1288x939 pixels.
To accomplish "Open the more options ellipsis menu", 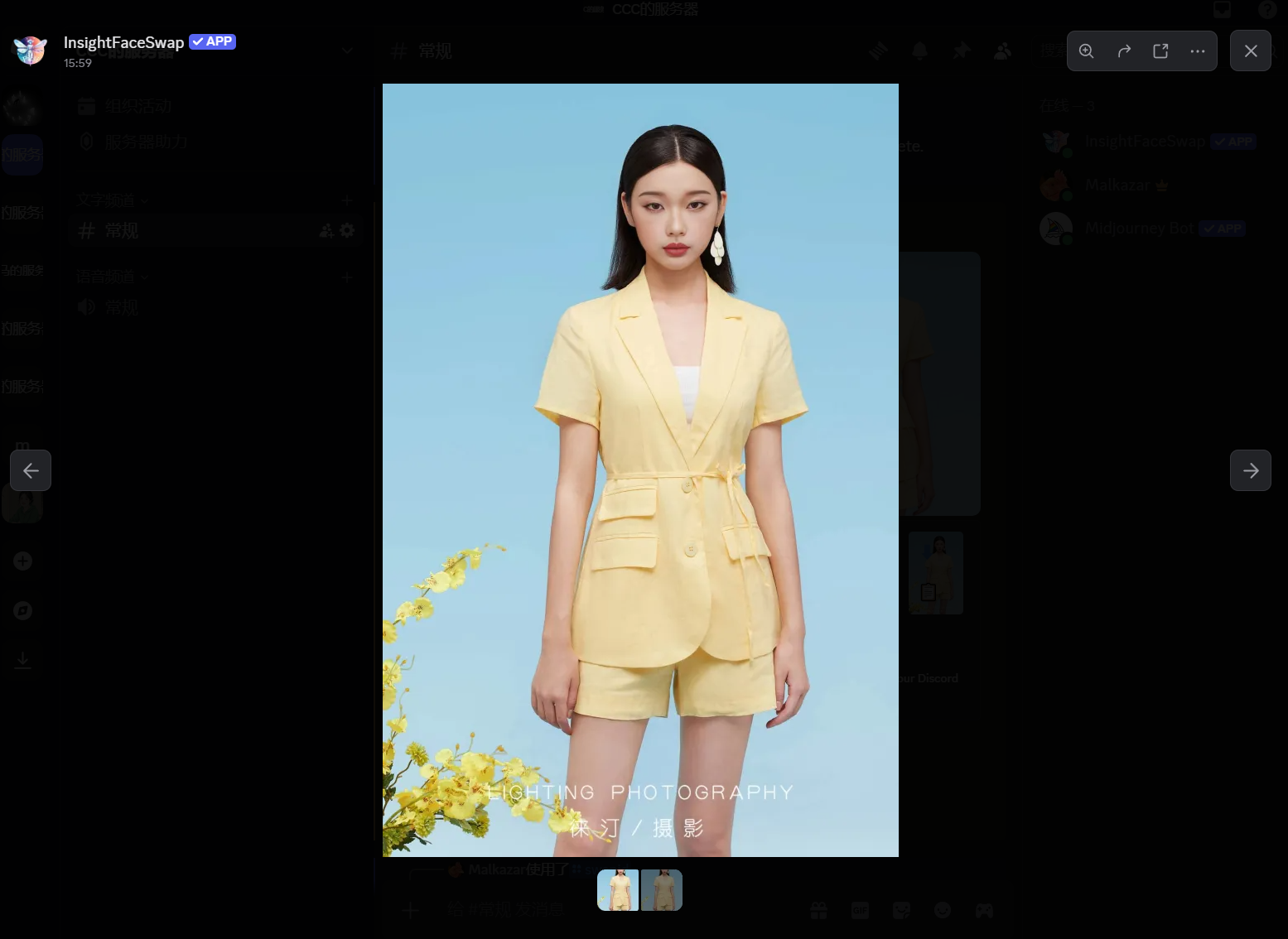I will click(1198, 51).
